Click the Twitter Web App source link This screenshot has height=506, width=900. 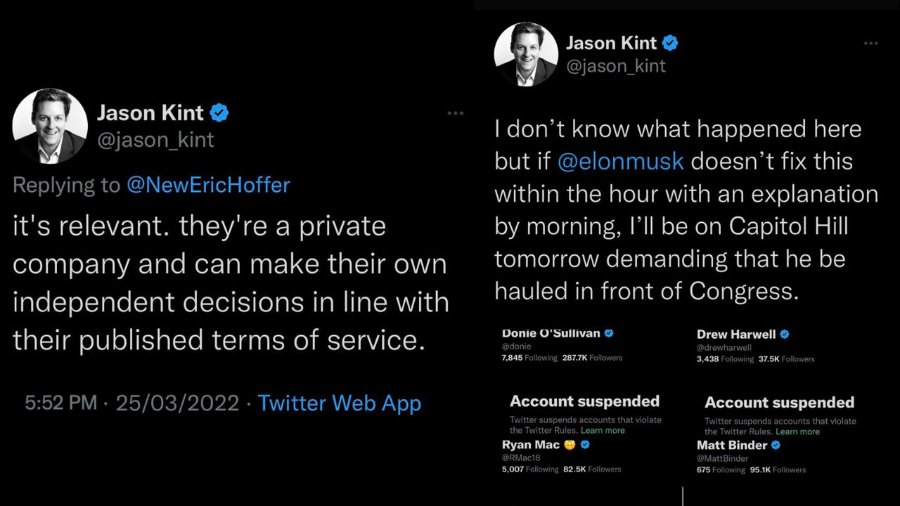339,403
